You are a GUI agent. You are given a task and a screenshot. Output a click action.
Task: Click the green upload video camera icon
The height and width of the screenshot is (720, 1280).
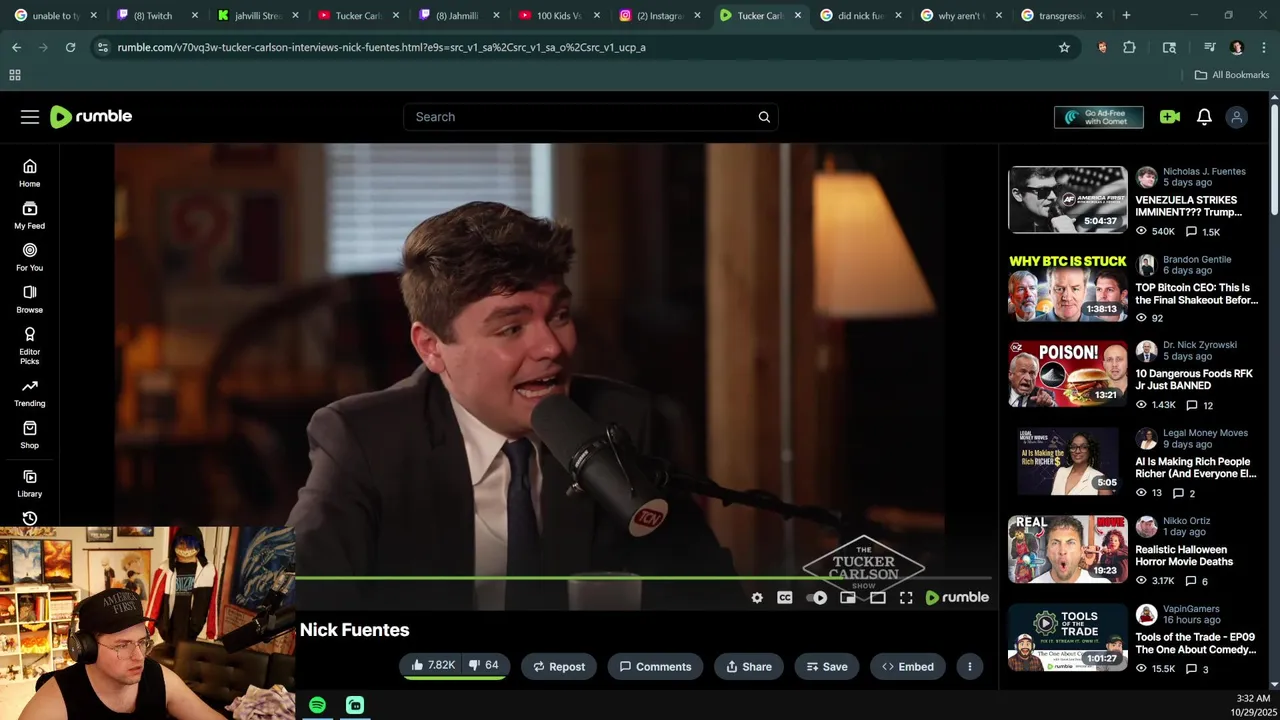[x=1170, y=117]
